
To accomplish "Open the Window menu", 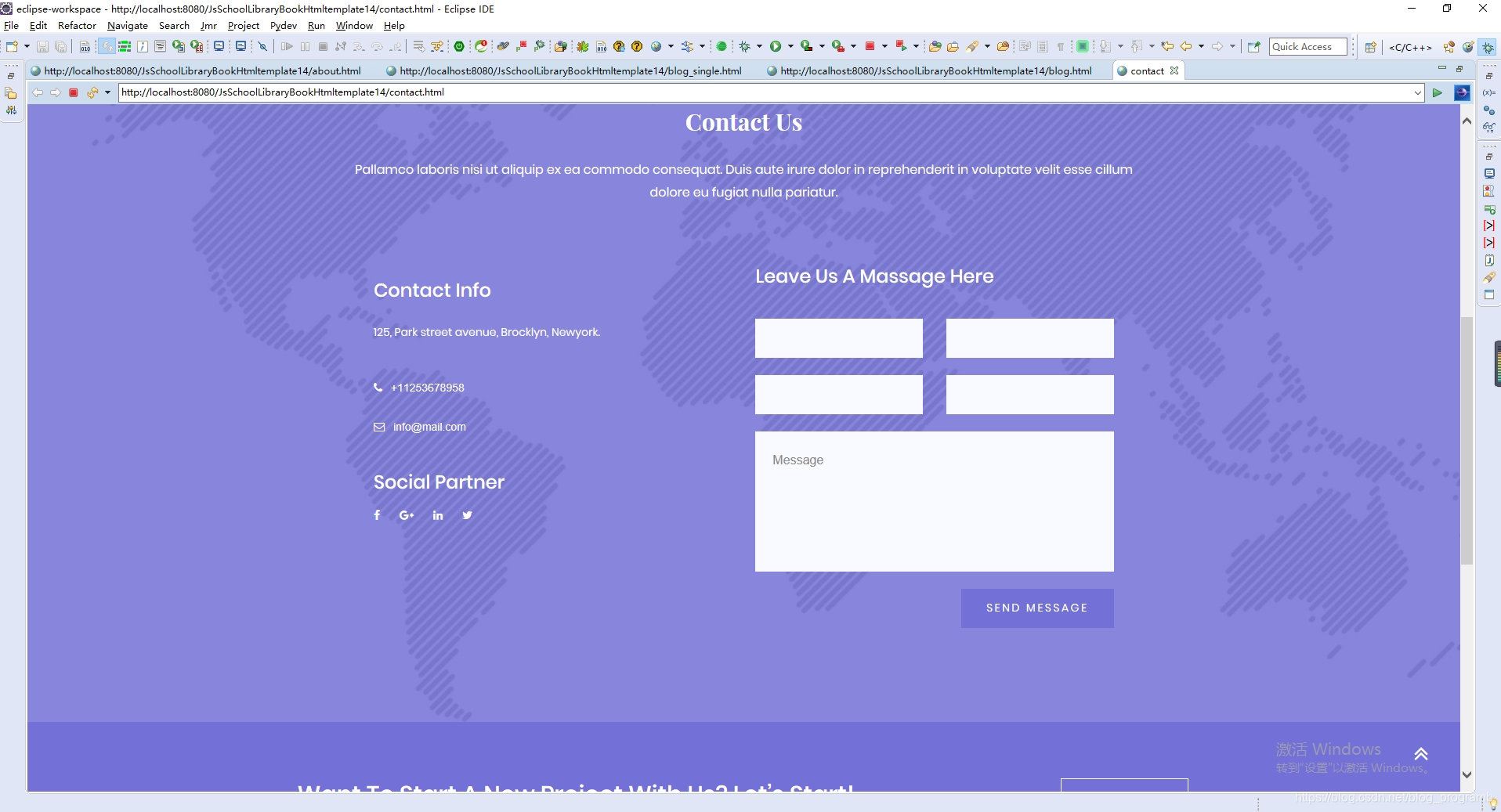I will pyautogui.click(x=354, y=26).
